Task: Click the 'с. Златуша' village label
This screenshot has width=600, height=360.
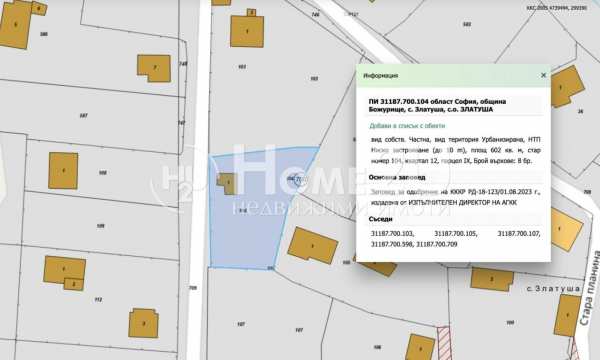Action: point(553,289)
